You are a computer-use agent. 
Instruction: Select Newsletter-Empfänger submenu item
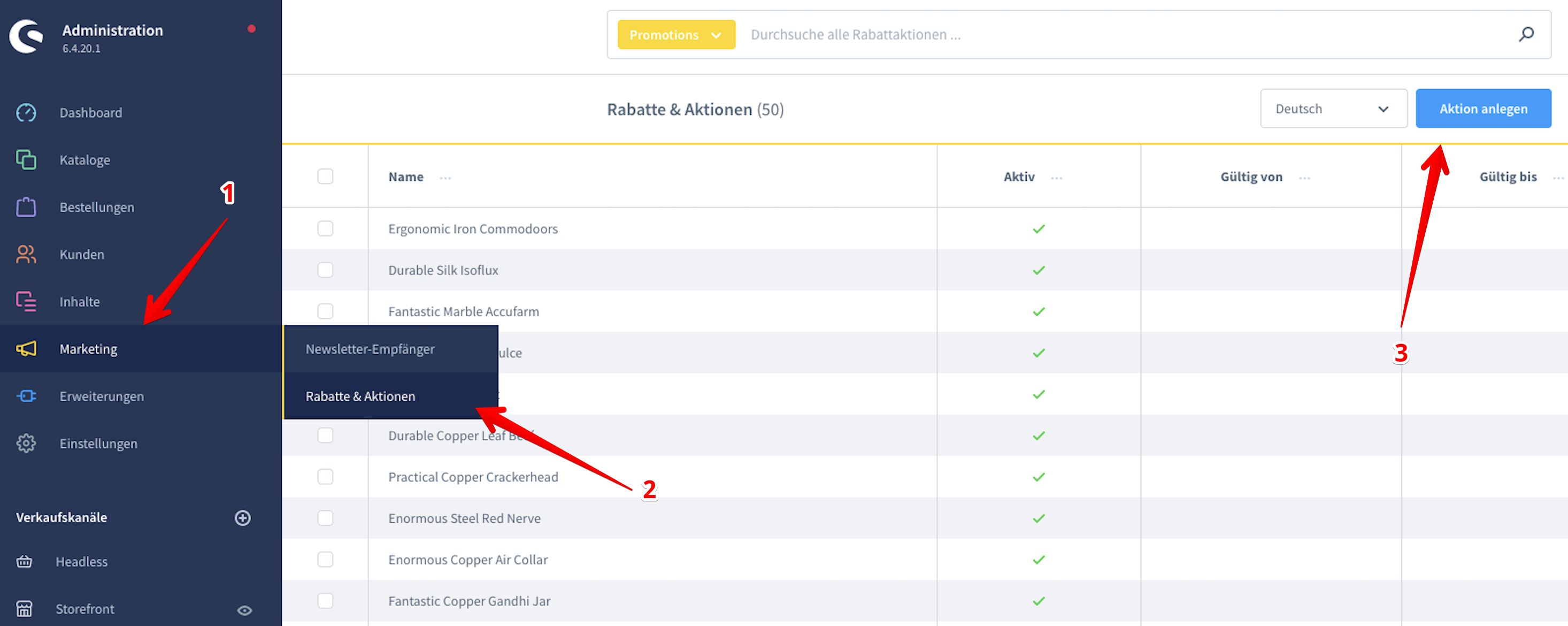point(370,349)
